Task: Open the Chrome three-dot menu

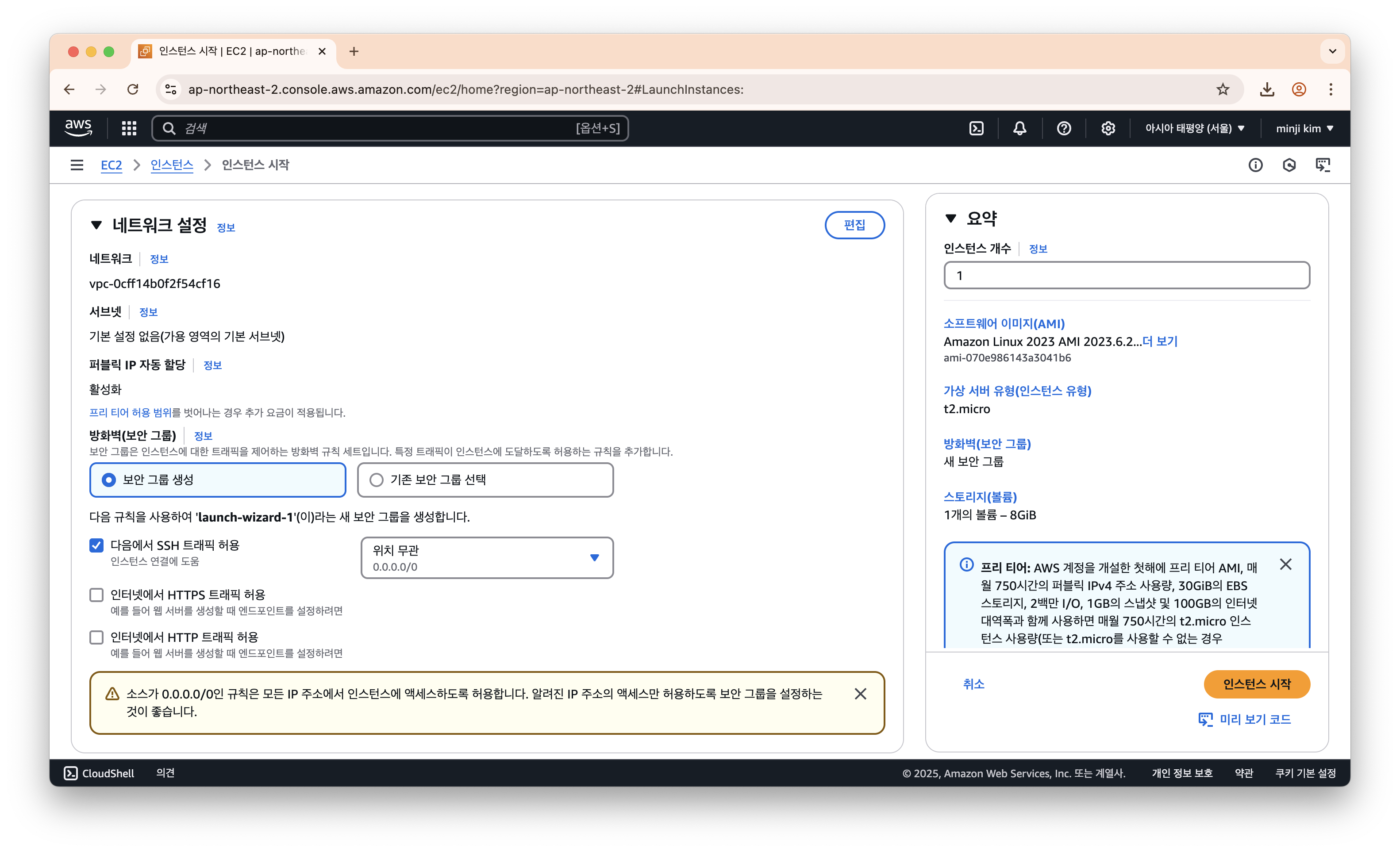Action: coord(1331,89)
